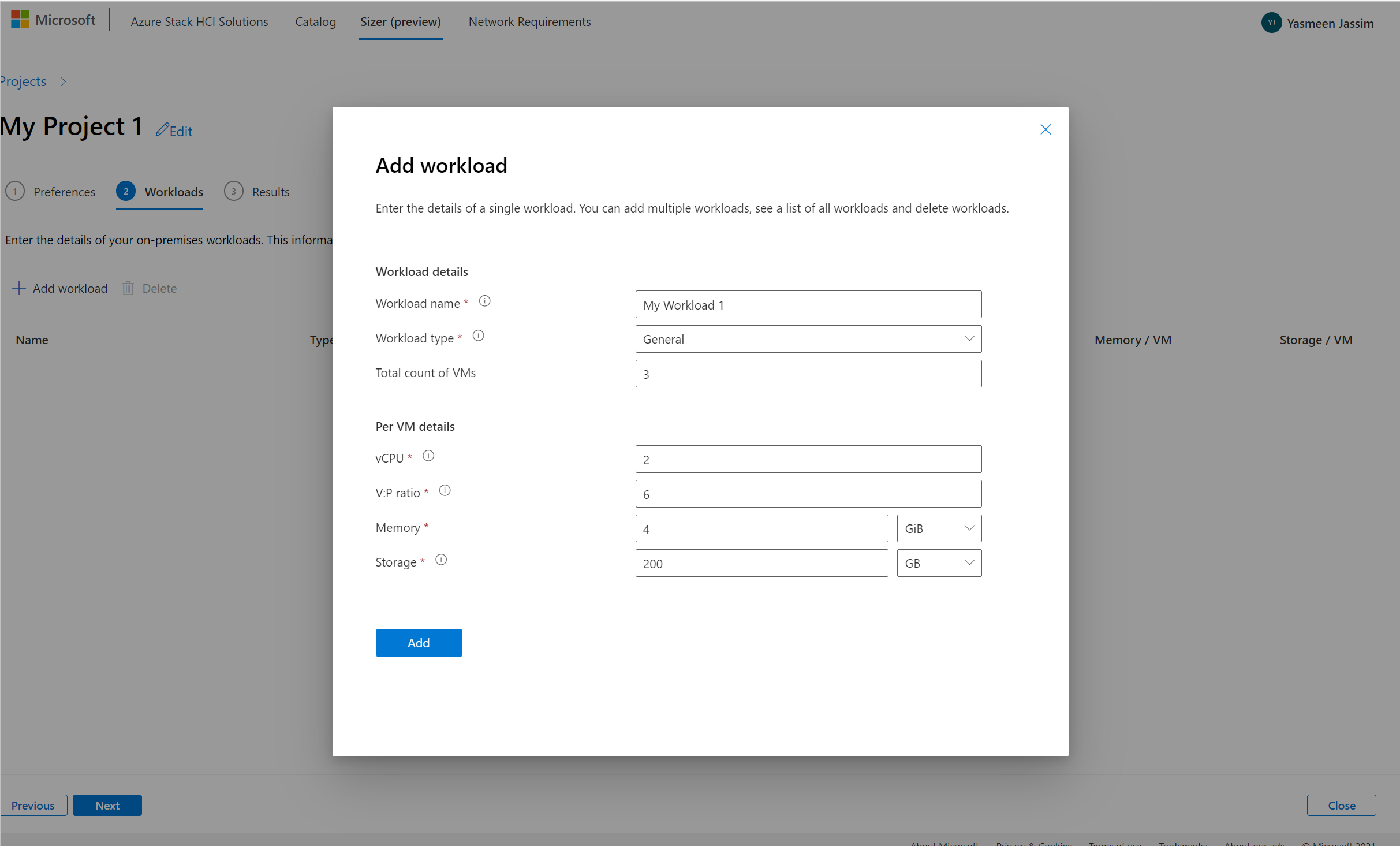
Task: Click info icon next to Workload name
Action: [x=485, y=301]
